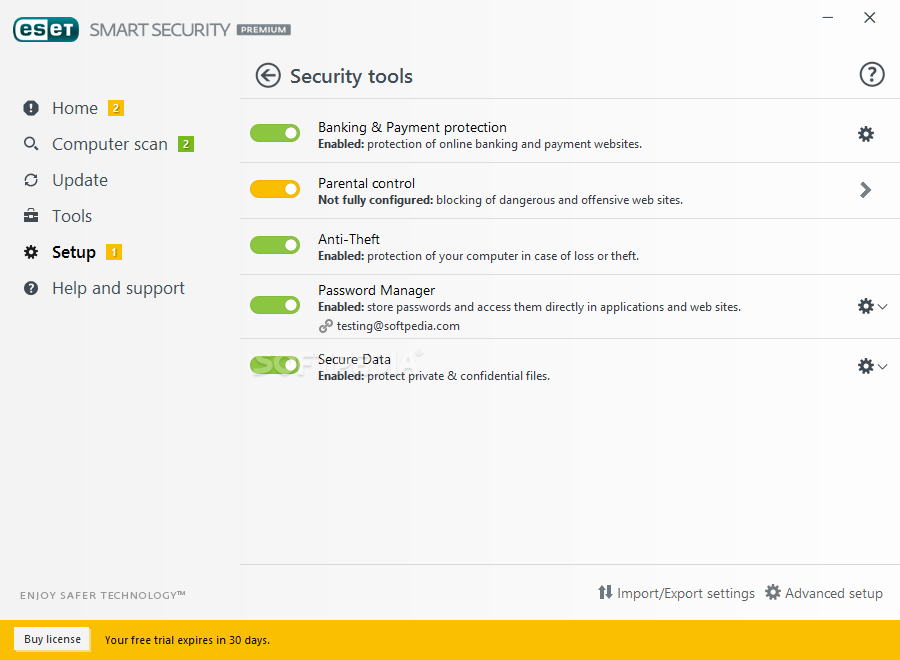This screenshot has height=660, width=900.
Task: Click the Help and support question icon
Action: click(x=31, y=288)
